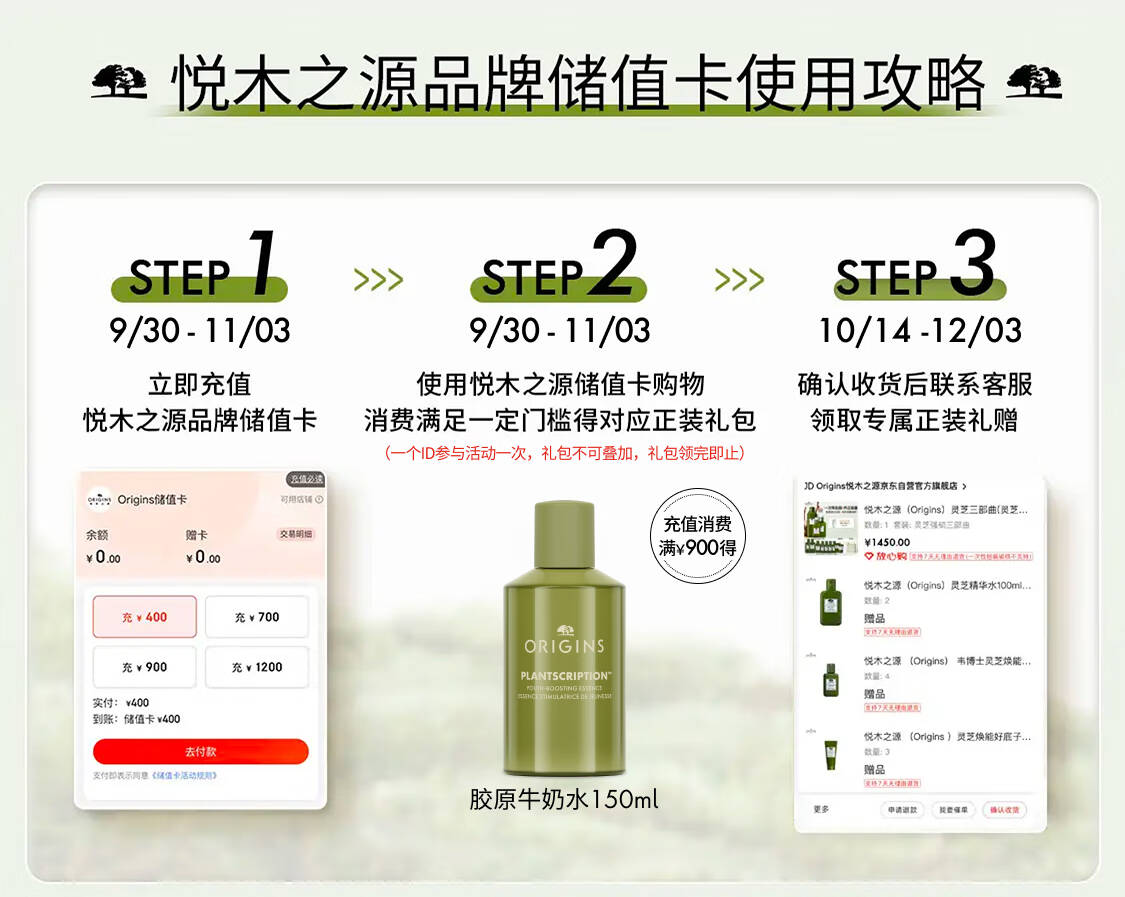Click the right tree logo beside headline
This screenshot has width=1125, height=897.
point(1034,80)
